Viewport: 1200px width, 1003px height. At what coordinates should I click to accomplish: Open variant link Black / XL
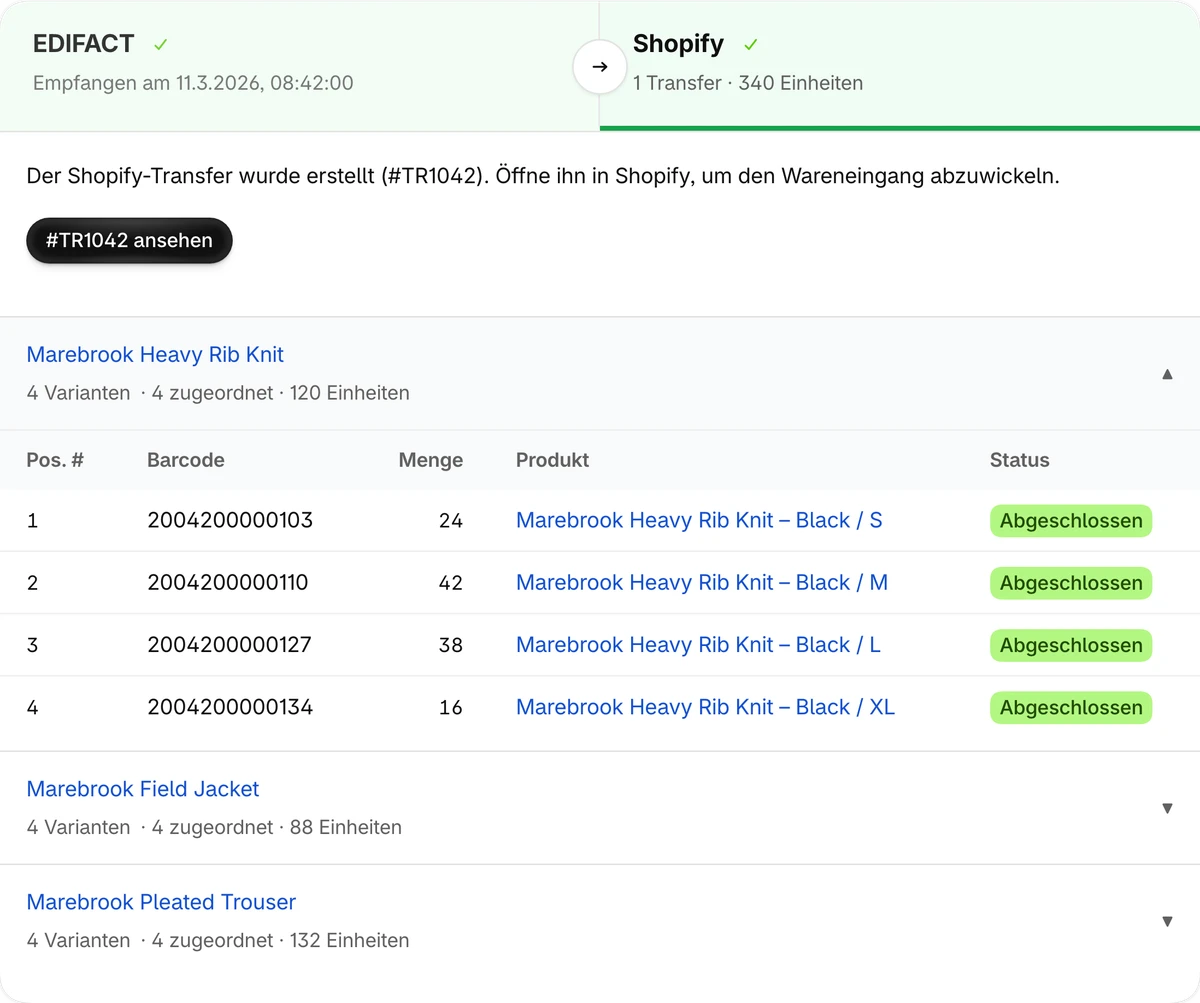705,707
